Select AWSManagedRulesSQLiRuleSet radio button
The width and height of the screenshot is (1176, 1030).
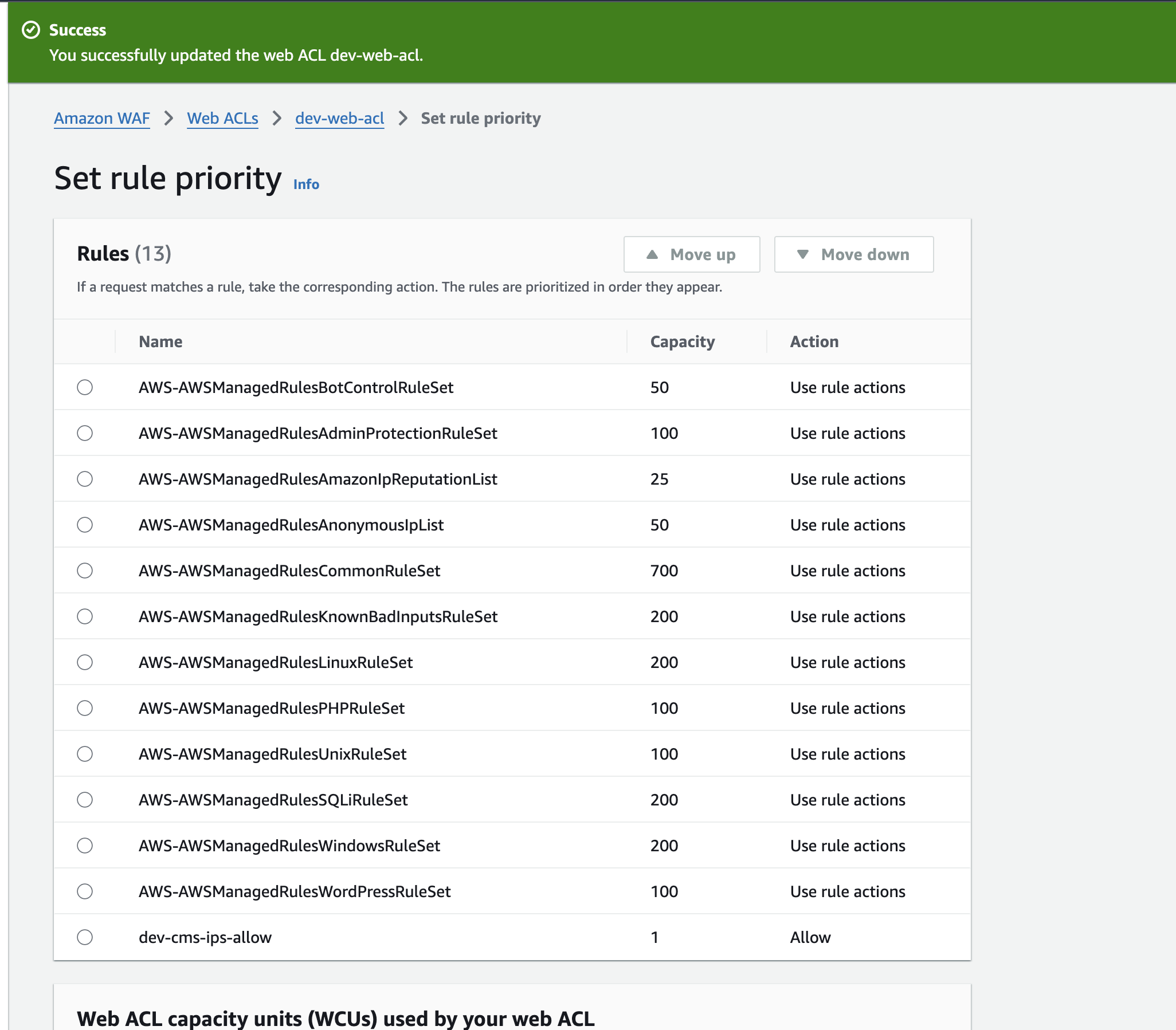(85, 800)
